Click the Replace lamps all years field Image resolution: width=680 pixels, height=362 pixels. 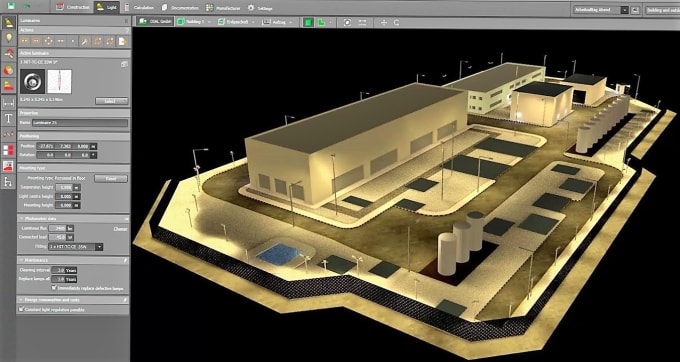[58, 279]
